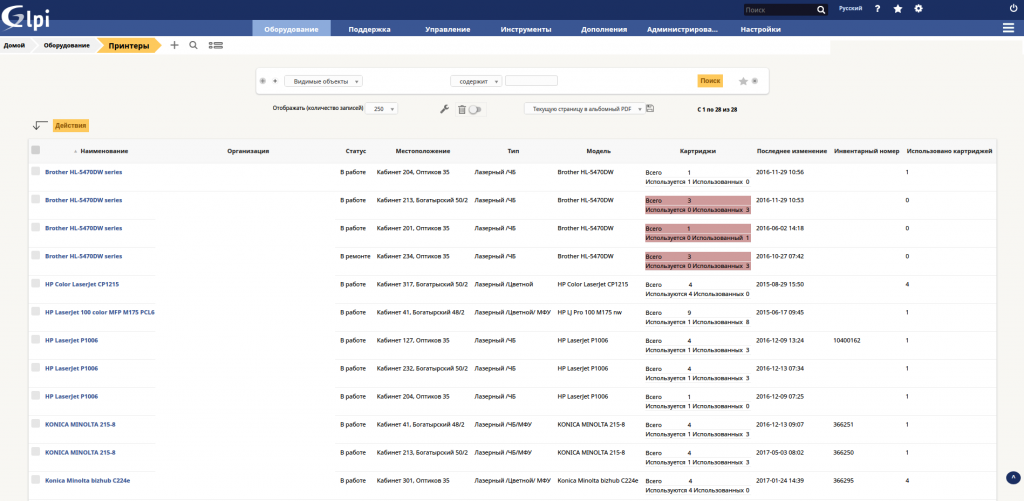Sort by Модель column header

[x=598, y=151]
